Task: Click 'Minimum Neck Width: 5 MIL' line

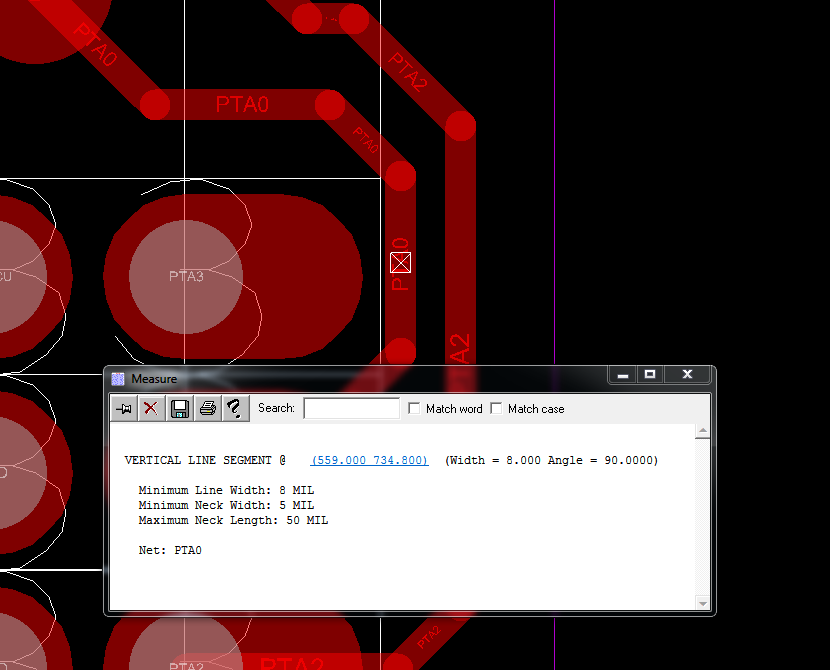Action: [226, 505]
